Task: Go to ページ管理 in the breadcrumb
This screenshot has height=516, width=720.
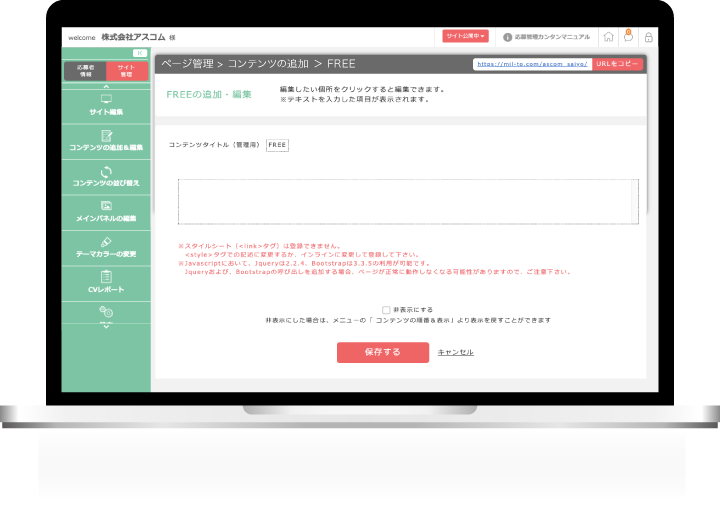Action: tap(187, 64)
